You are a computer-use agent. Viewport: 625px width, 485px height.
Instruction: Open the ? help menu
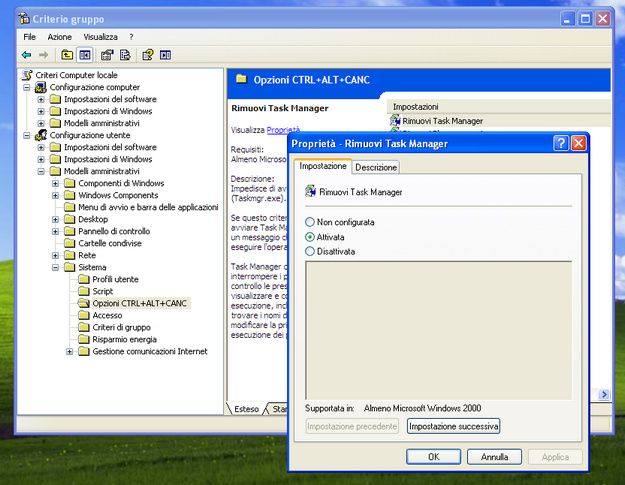131,37
